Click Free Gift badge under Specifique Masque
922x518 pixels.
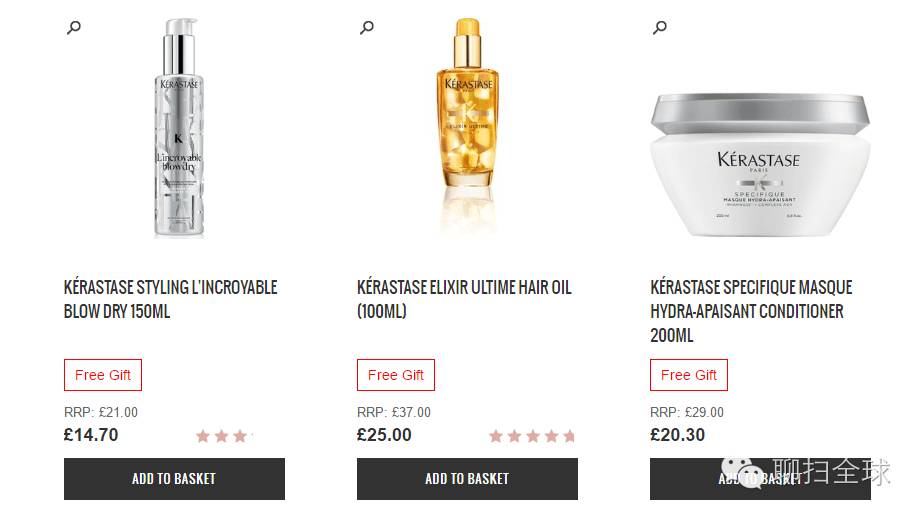(689, 375)
